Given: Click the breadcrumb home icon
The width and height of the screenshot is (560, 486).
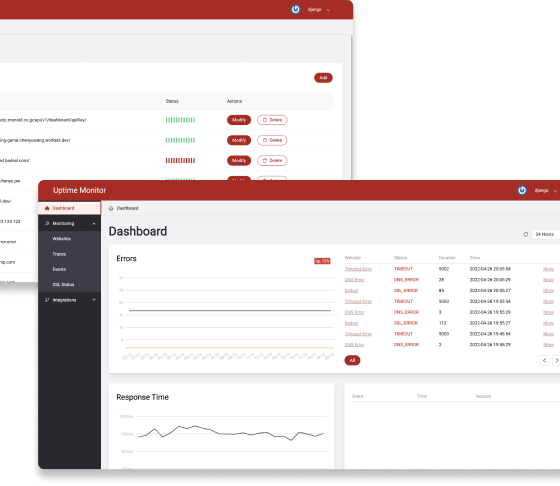Looking at the screenshot, I should [x=111, y=208].
